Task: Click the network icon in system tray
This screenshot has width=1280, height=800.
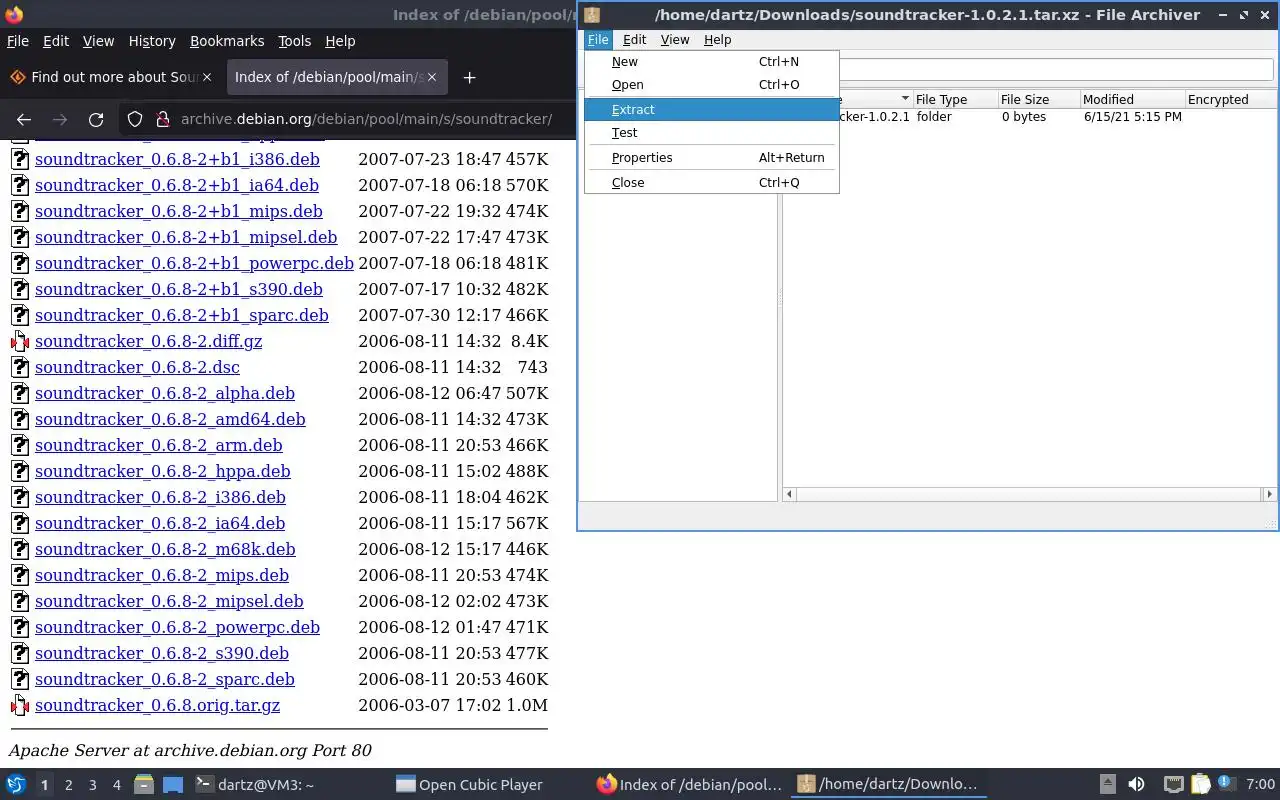Action: tap(1174, 784)
